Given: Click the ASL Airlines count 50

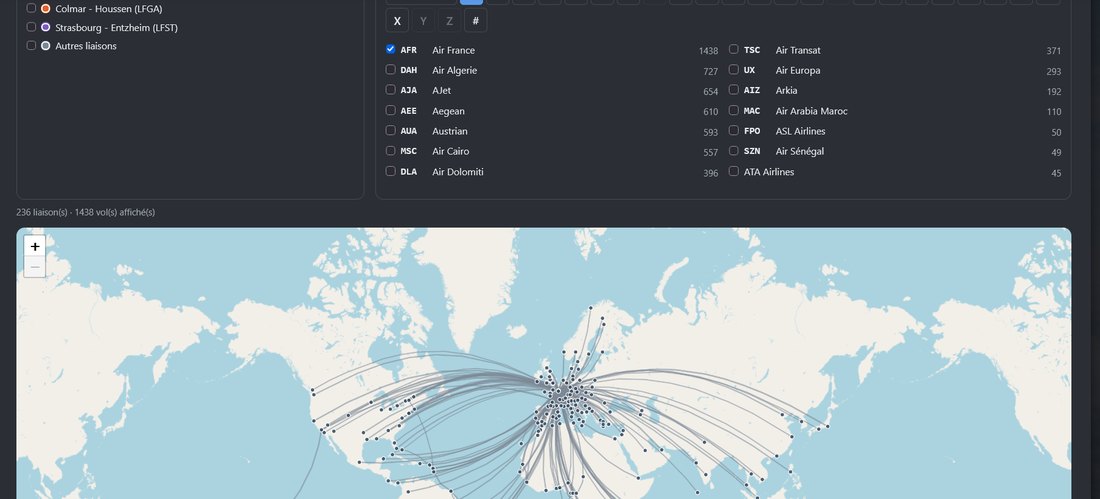Looking at the screenshot, I should click(x=1057, y=133).
